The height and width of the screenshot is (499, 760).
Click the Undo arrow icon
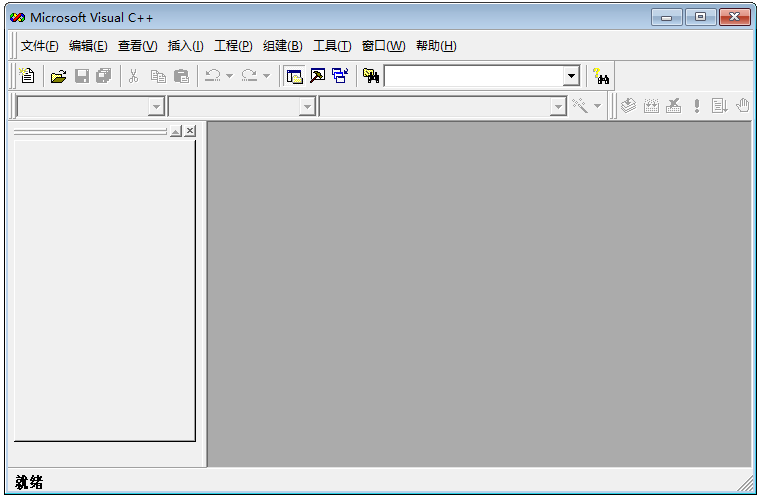tap(213, 76)
